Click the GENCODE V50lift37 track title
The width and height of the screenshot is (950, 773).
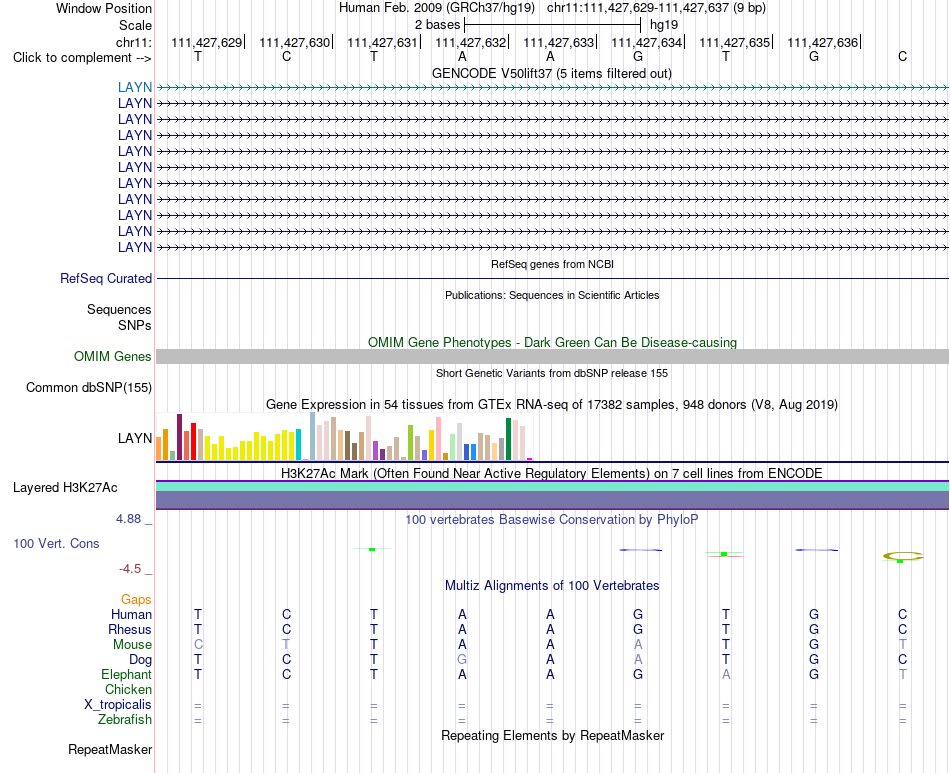click(551, 73)
